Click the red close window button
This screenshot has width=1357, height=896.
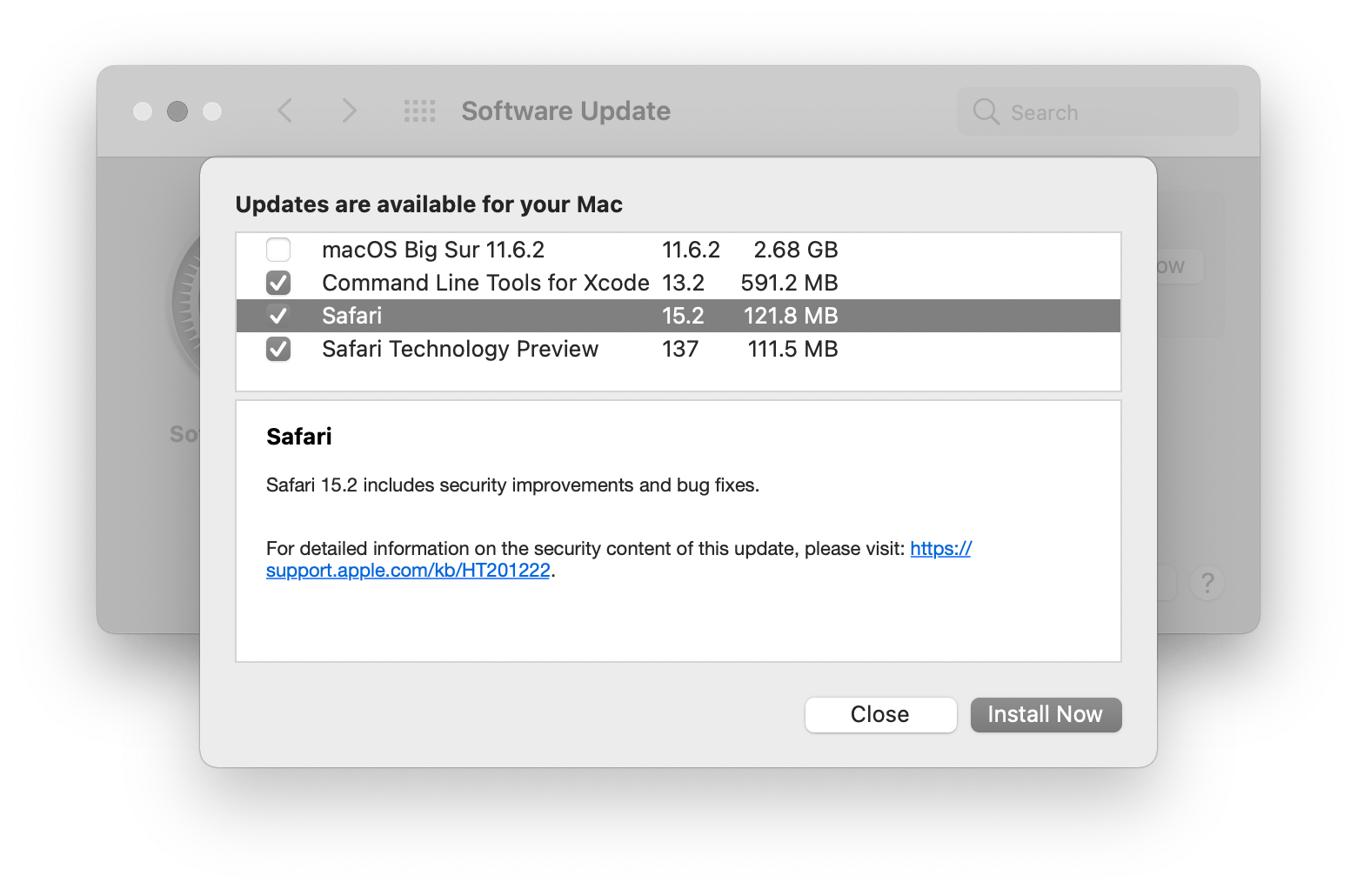(x=143, y=111)
